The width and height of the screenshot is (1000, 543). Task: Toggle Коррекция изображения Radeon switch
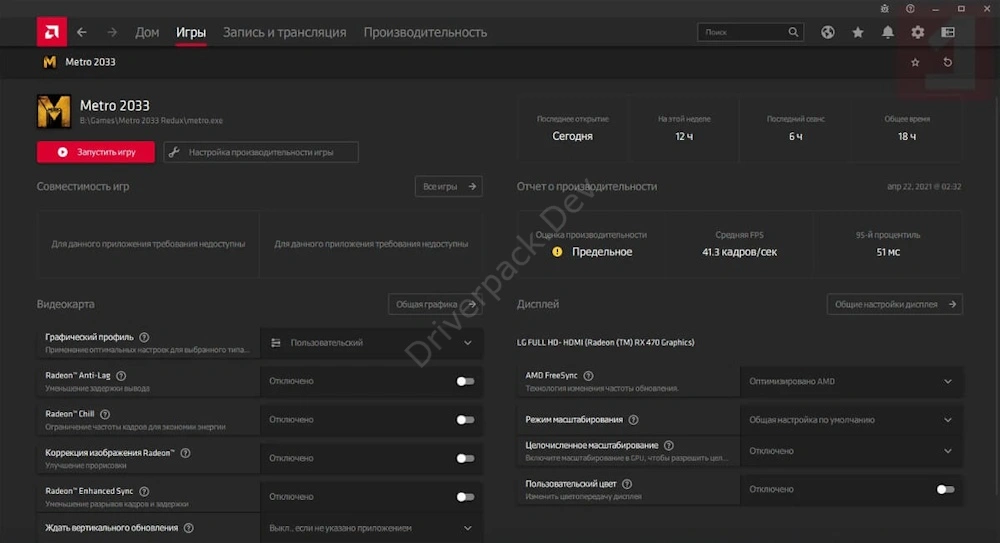pyautogui.click(x=465, y=458)
